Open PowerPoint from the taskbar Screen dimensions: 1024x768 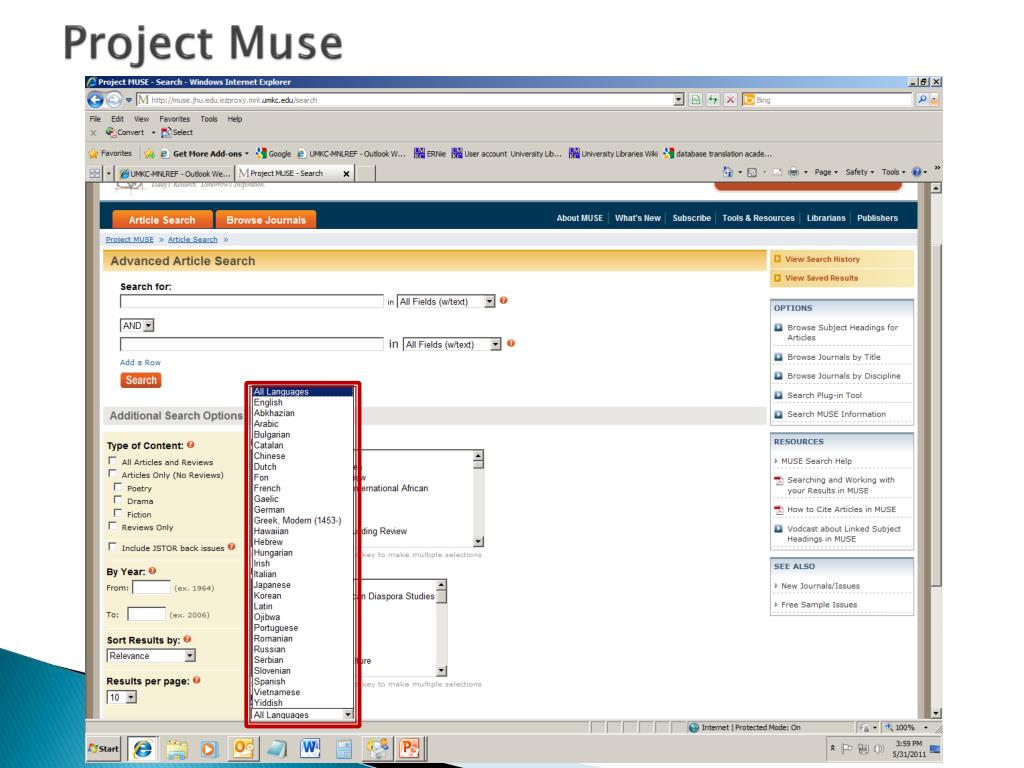coord(410,748)
